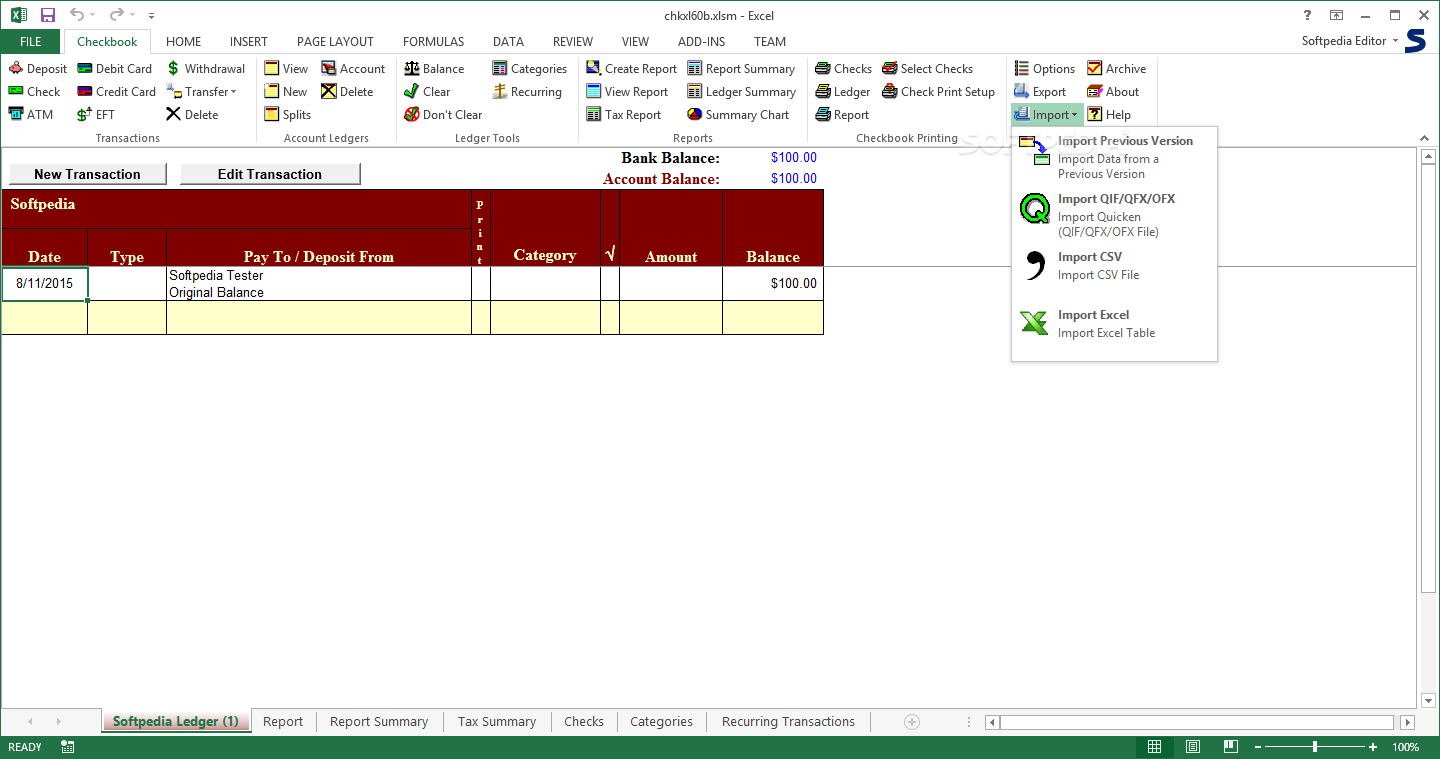The height and width of the screenshot is (759, 1440).
Task: Click Create Report
Action: coord(632,69)
